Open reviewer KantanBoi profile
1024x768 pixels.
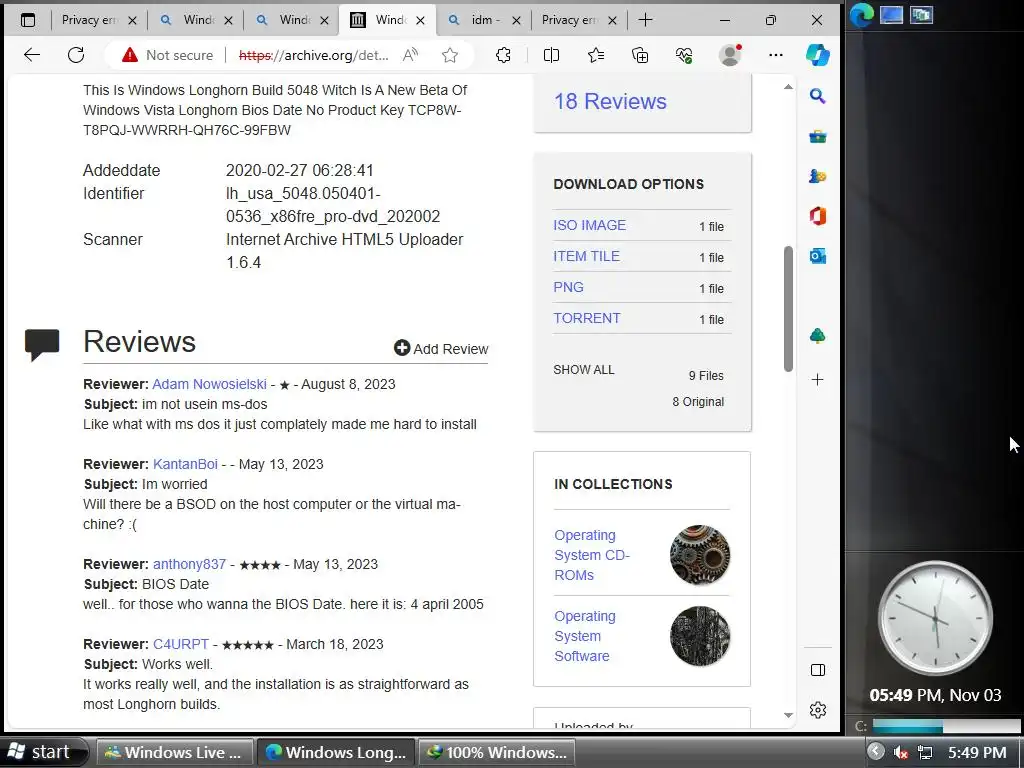coord(185,464)
